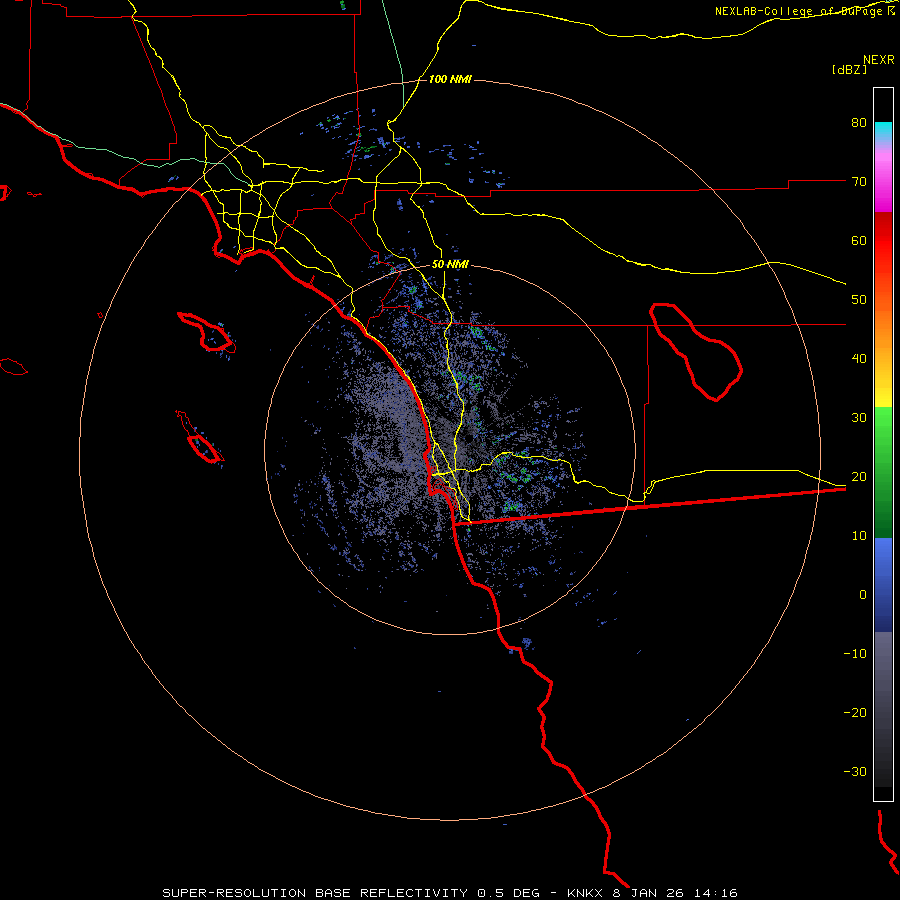900x900 pixels.
Task: Click the 30 value on dBZ scale
Action: 859,418
